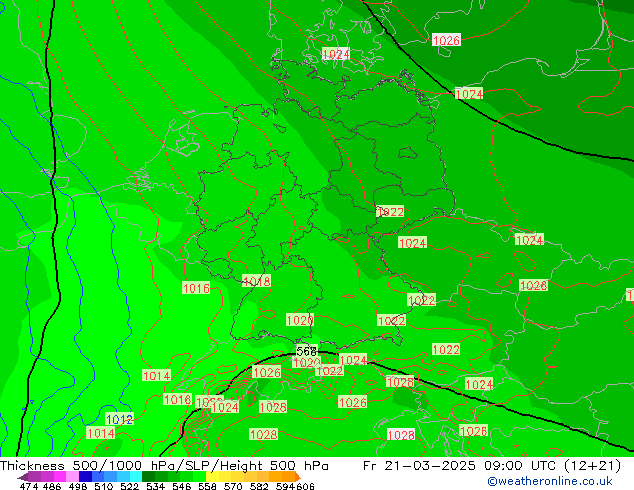
Task: Click the 510 legend value
Action: pyautogui.click(x=104, y=486)
